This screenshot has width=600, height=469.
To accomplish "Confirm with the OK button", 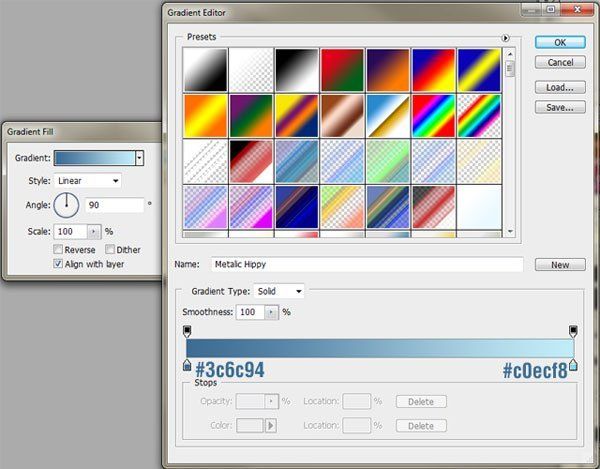I will click(x=560, y=42).
